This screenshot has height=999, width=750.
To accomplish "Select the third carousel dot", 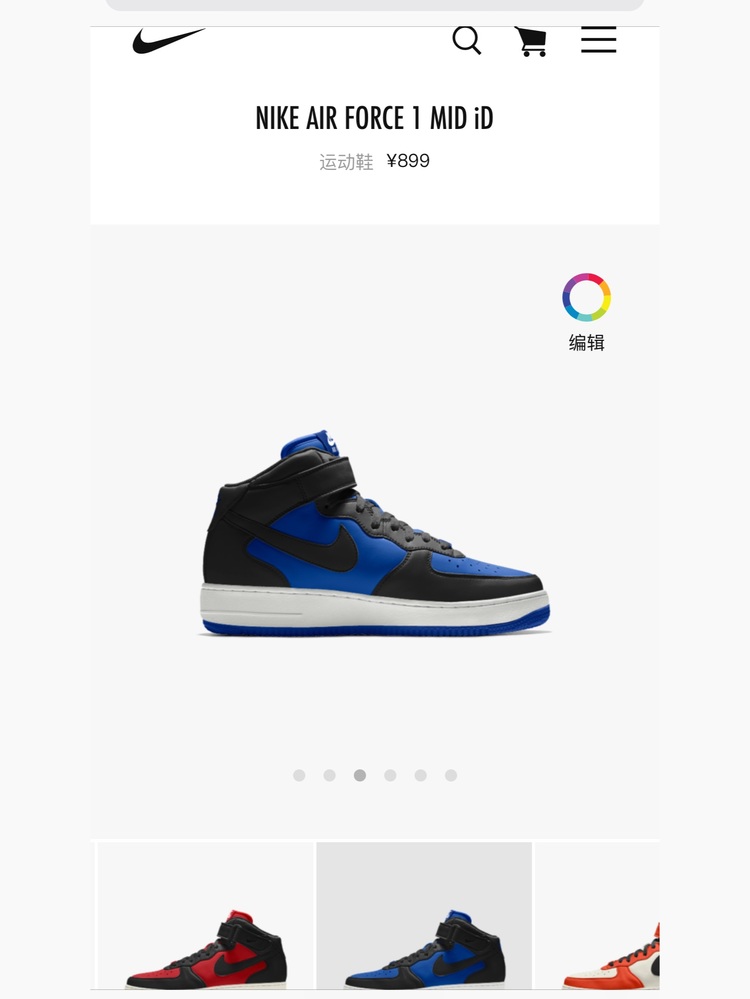I will (x=360, y=775).
